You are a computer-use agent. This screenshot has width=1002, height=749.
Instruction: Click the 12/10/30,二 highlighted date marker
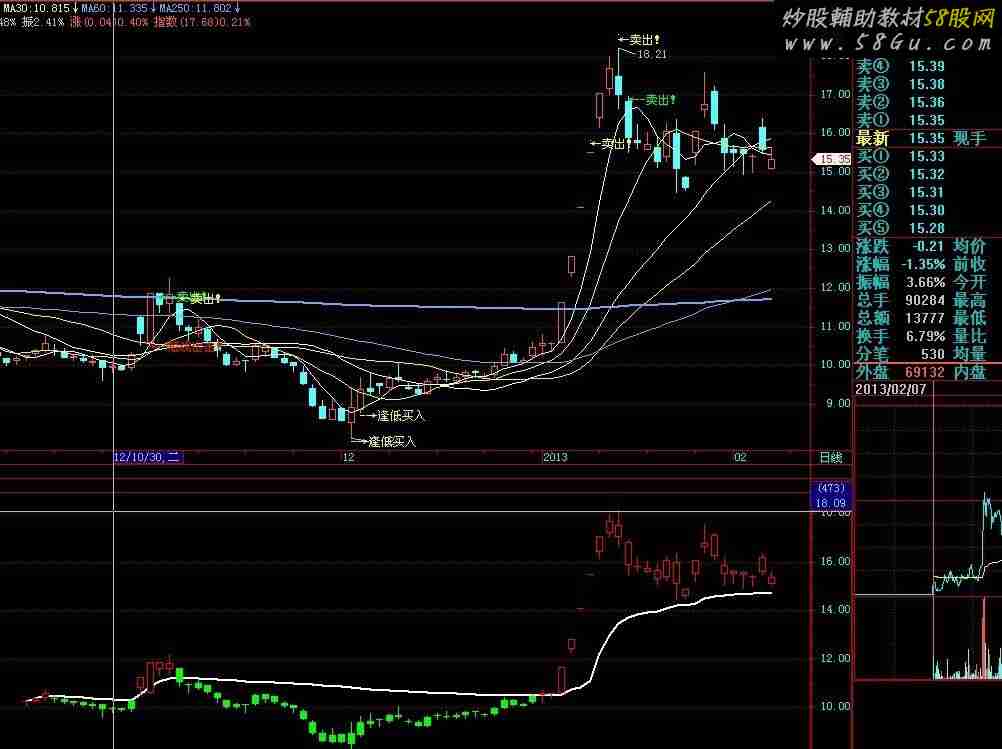point(148,457)
